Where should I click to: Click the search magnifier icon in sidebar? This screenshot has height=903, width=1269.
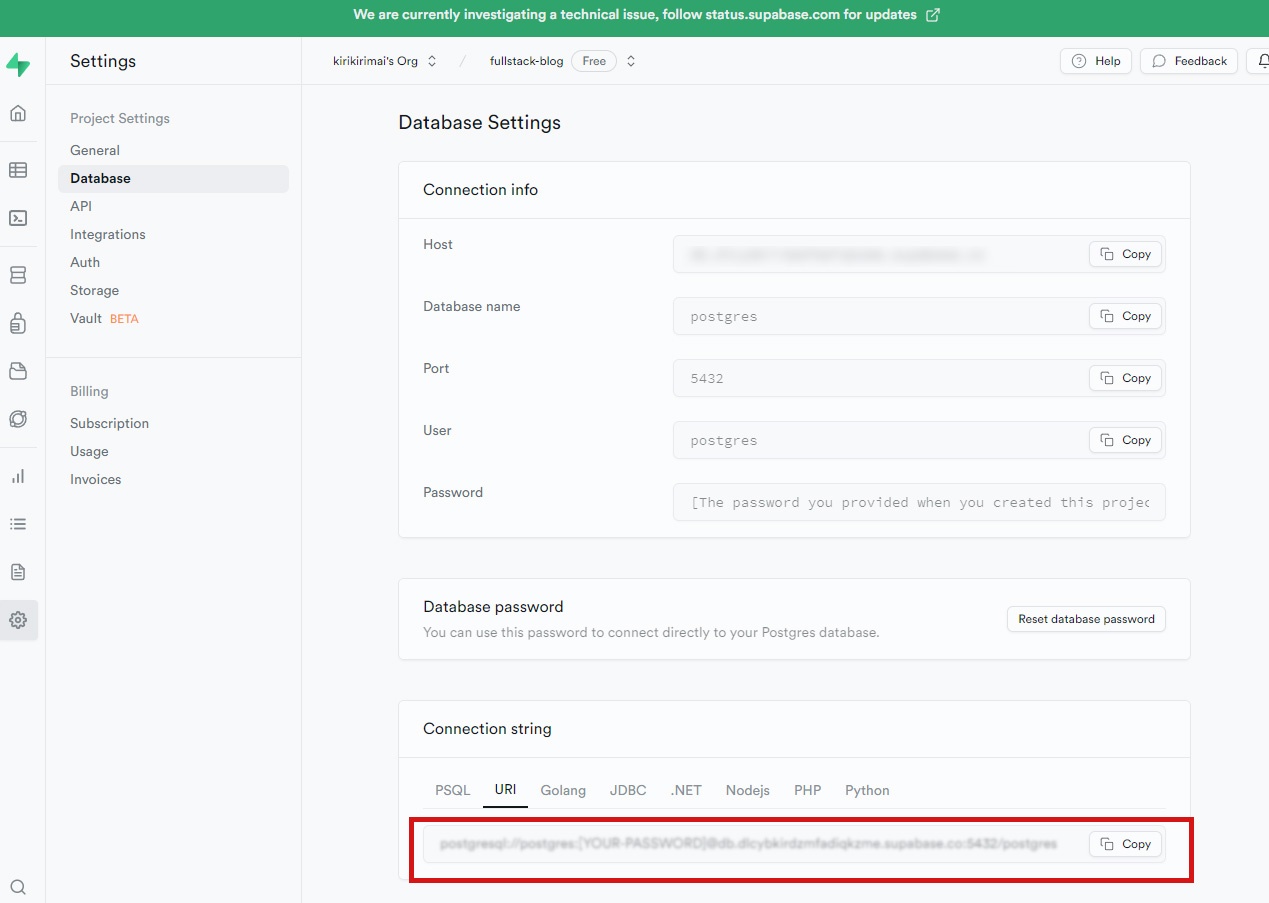click(x=18, y=887)
